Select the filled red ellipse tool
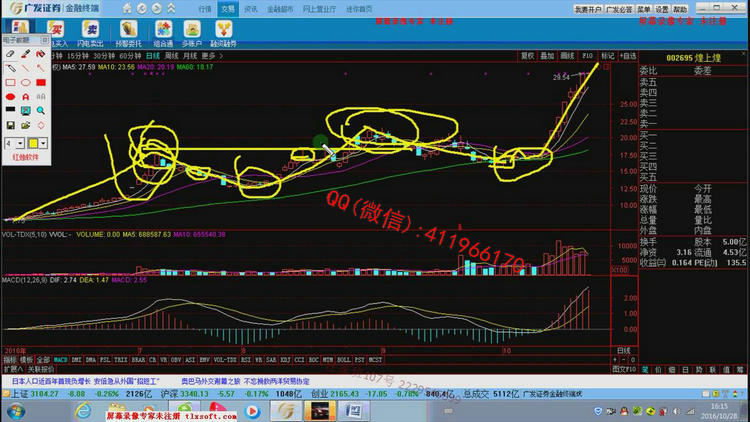 (10, 97)
